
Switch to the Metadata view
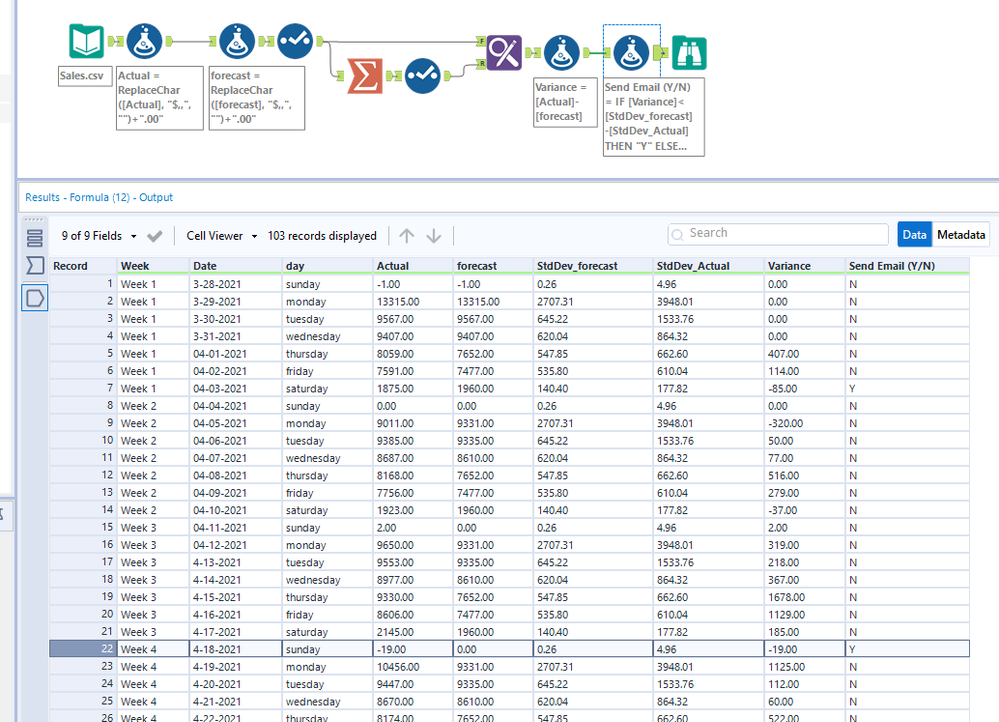point(961,235)
